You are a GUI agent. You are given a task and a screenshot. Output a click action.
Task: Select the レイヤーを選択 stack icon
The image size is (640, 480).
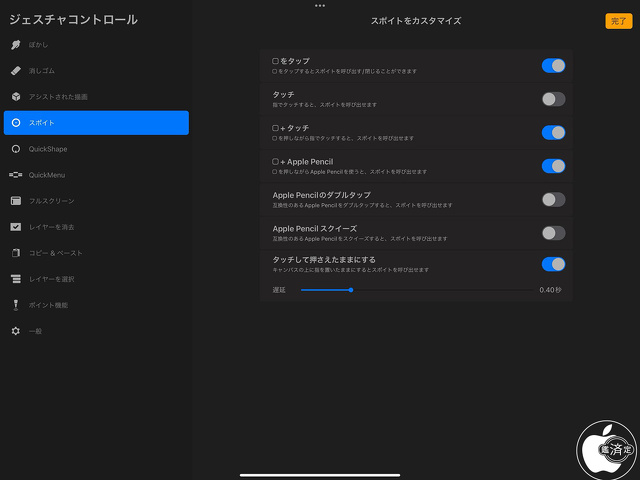coord(16,279)
